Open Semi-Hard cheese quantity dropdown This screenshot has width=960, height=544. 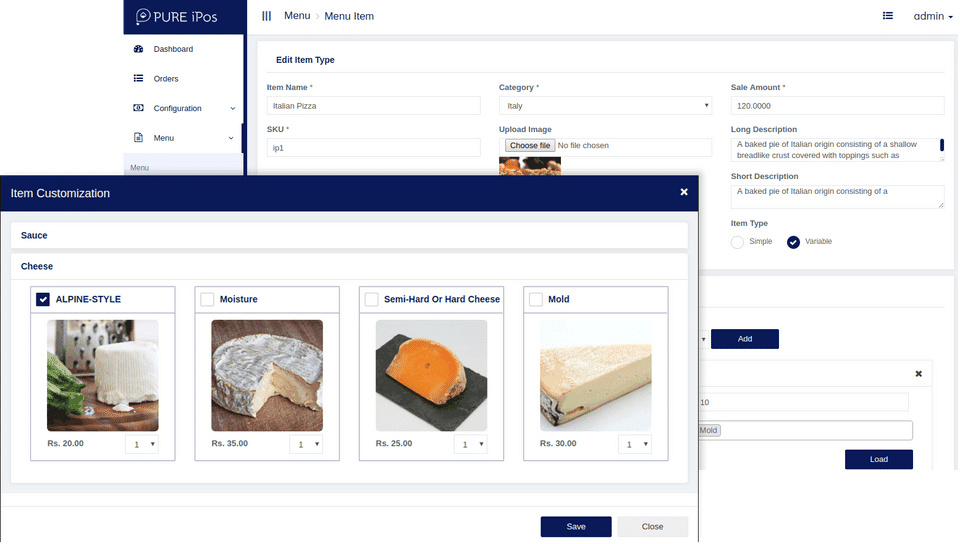click(470, 444)
